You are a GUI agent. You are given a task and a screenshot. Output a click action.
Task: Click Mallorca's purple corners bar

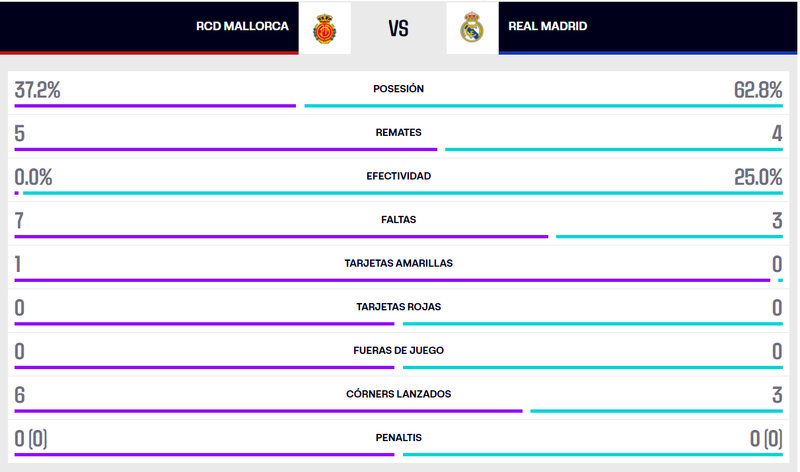click(268, 410)
